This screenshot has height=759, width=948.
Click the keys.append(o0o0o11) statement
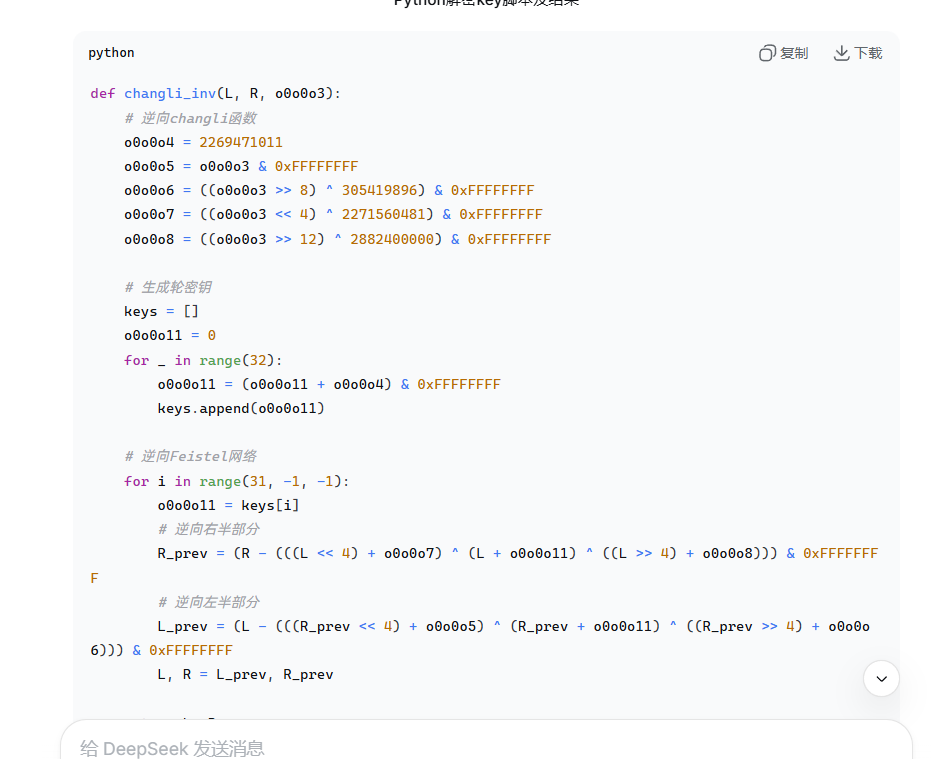(x=241, y=408)
